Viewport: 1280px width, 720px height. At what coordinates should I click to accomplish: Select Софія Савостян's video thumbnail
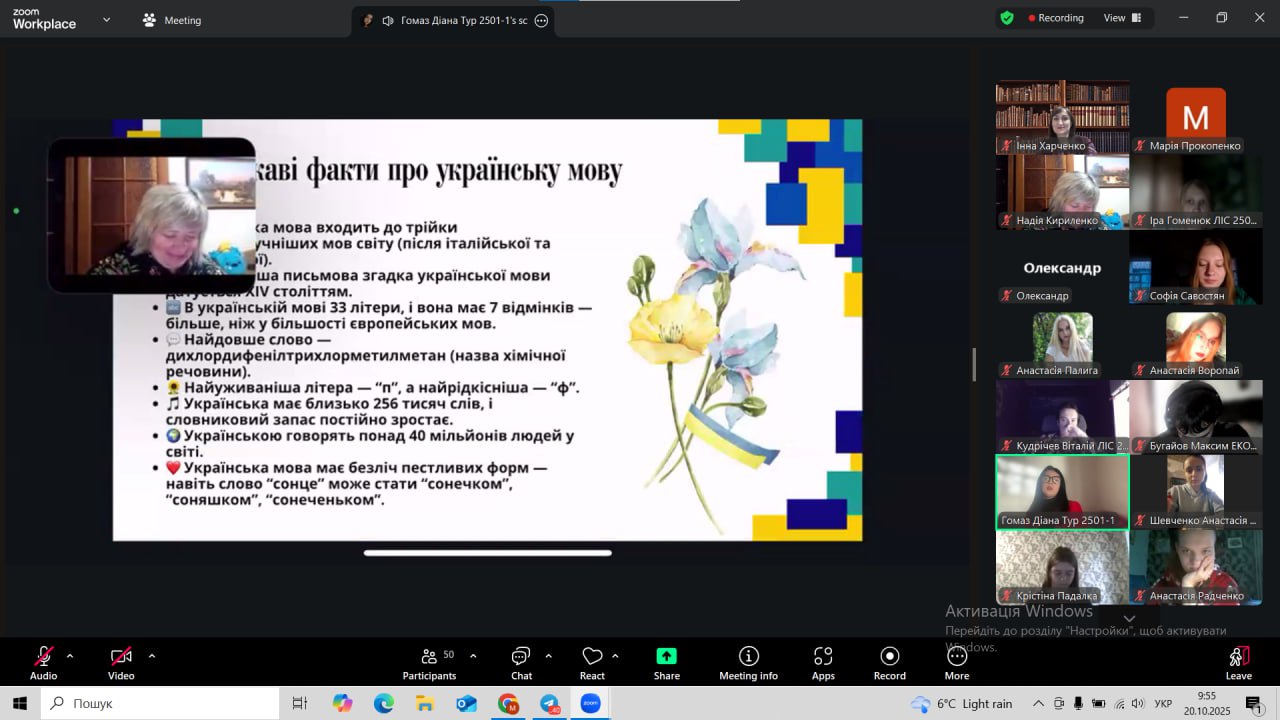pos(1195,267)
